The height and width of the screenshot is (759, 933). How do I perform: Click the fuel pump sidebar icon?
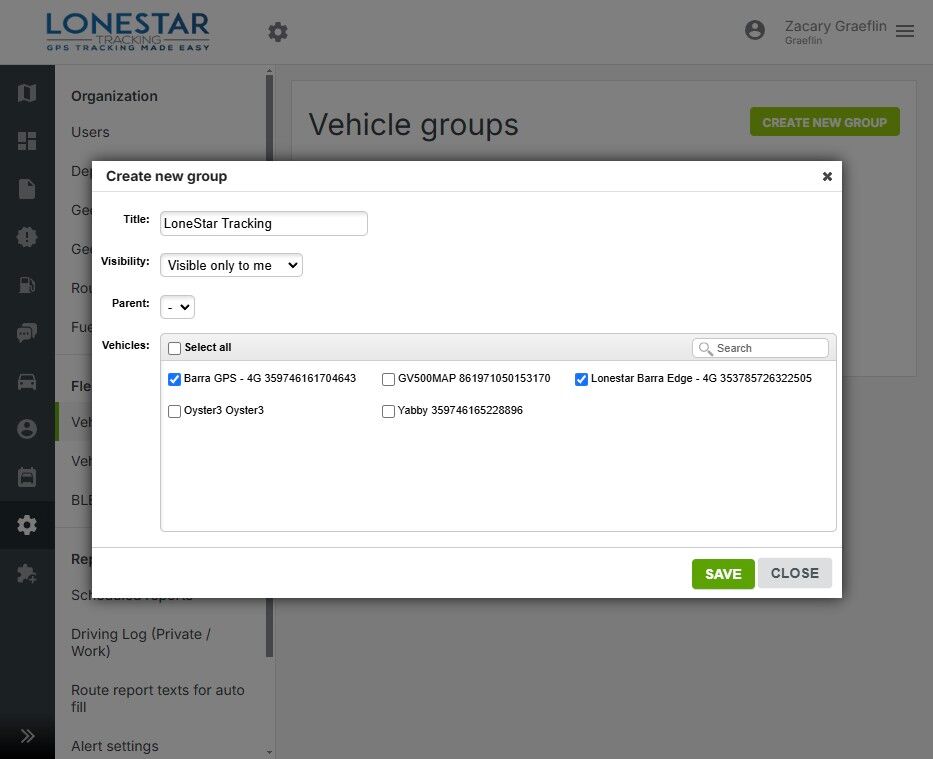pos(27,285)
